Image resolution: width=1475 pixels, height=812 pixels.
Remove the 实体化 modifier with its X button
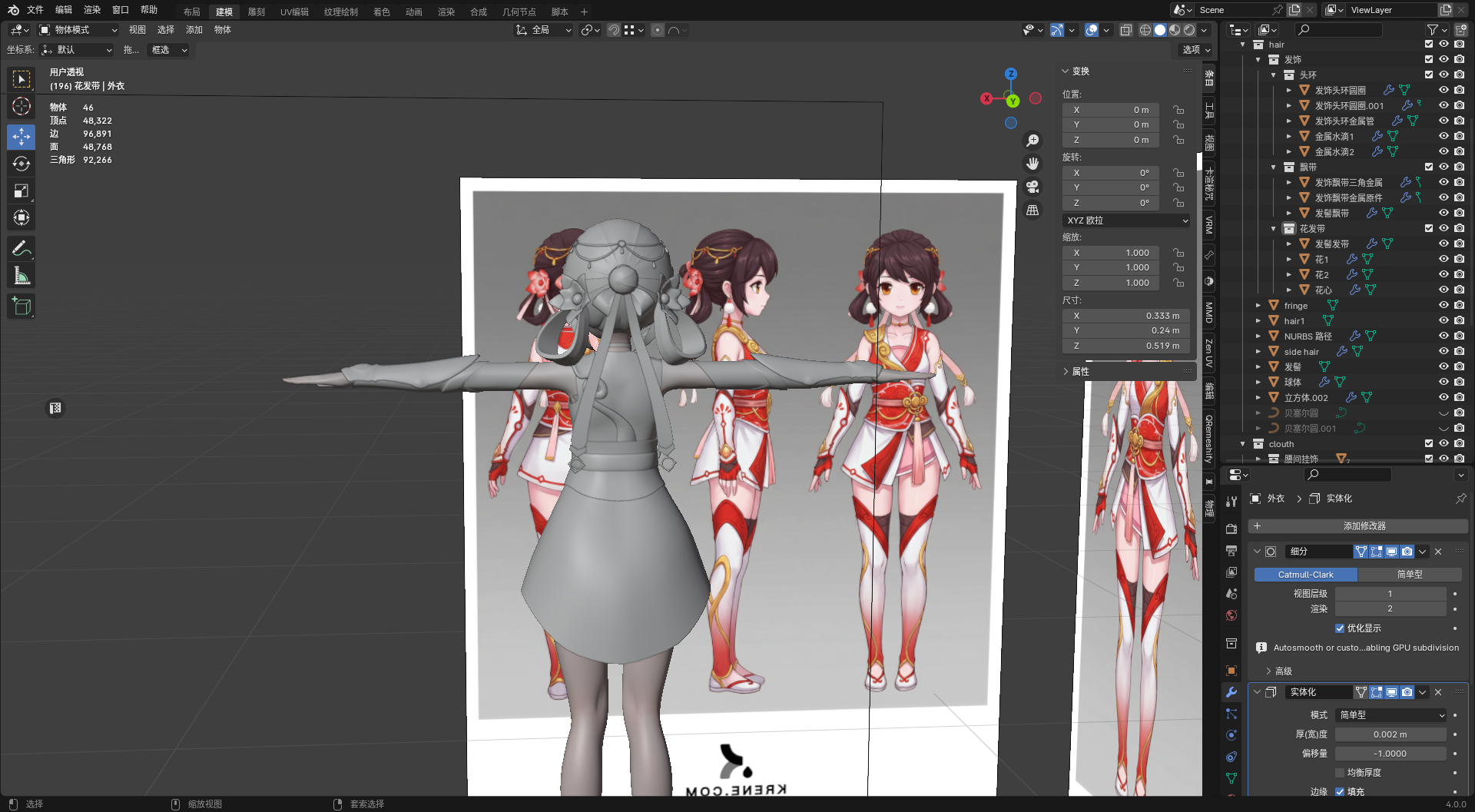coord(1438,692)
